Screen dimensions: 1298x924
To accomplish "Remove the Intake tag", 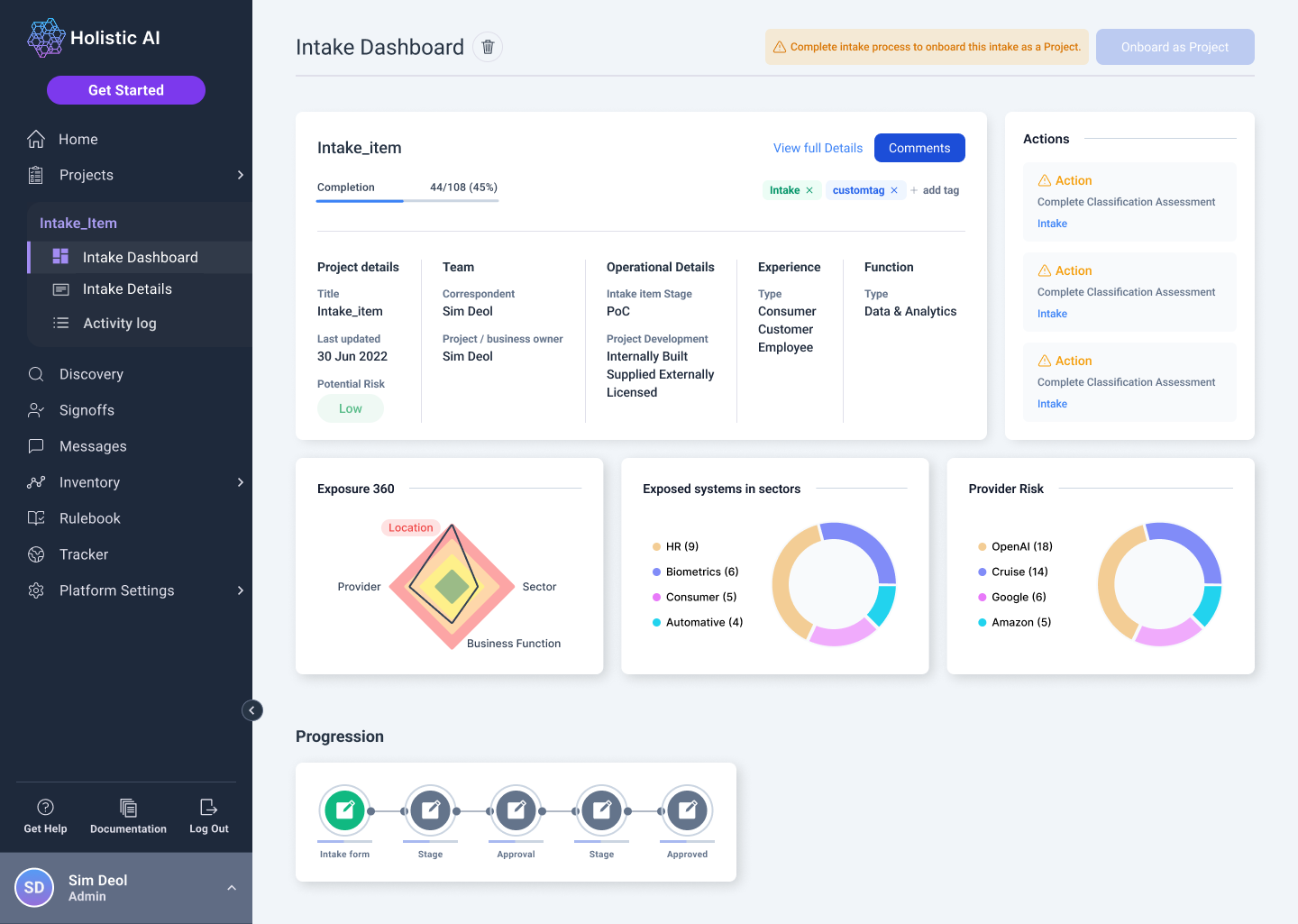I will pyautogui.click(x=809, y=190).
